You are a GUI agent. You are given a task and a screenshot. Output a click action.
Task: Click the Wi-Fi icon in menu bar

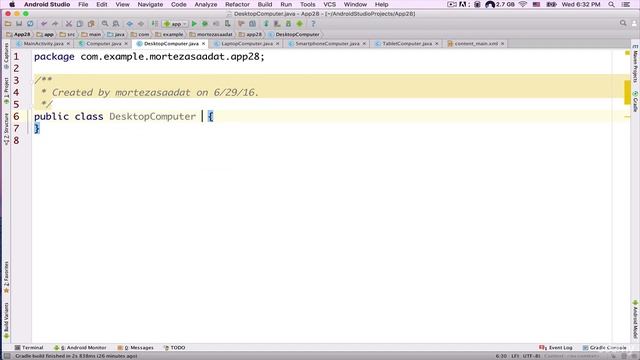[x=523, y=4]
